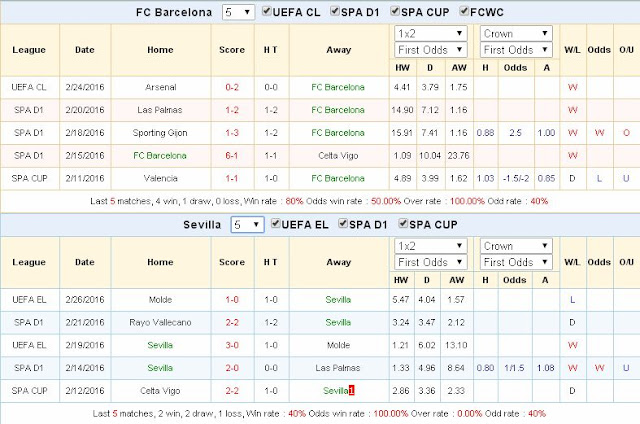Open the Crown dropdown in Barcelona table
The width and height of the screenshot is (640, 424).
(x=515, y=33)
